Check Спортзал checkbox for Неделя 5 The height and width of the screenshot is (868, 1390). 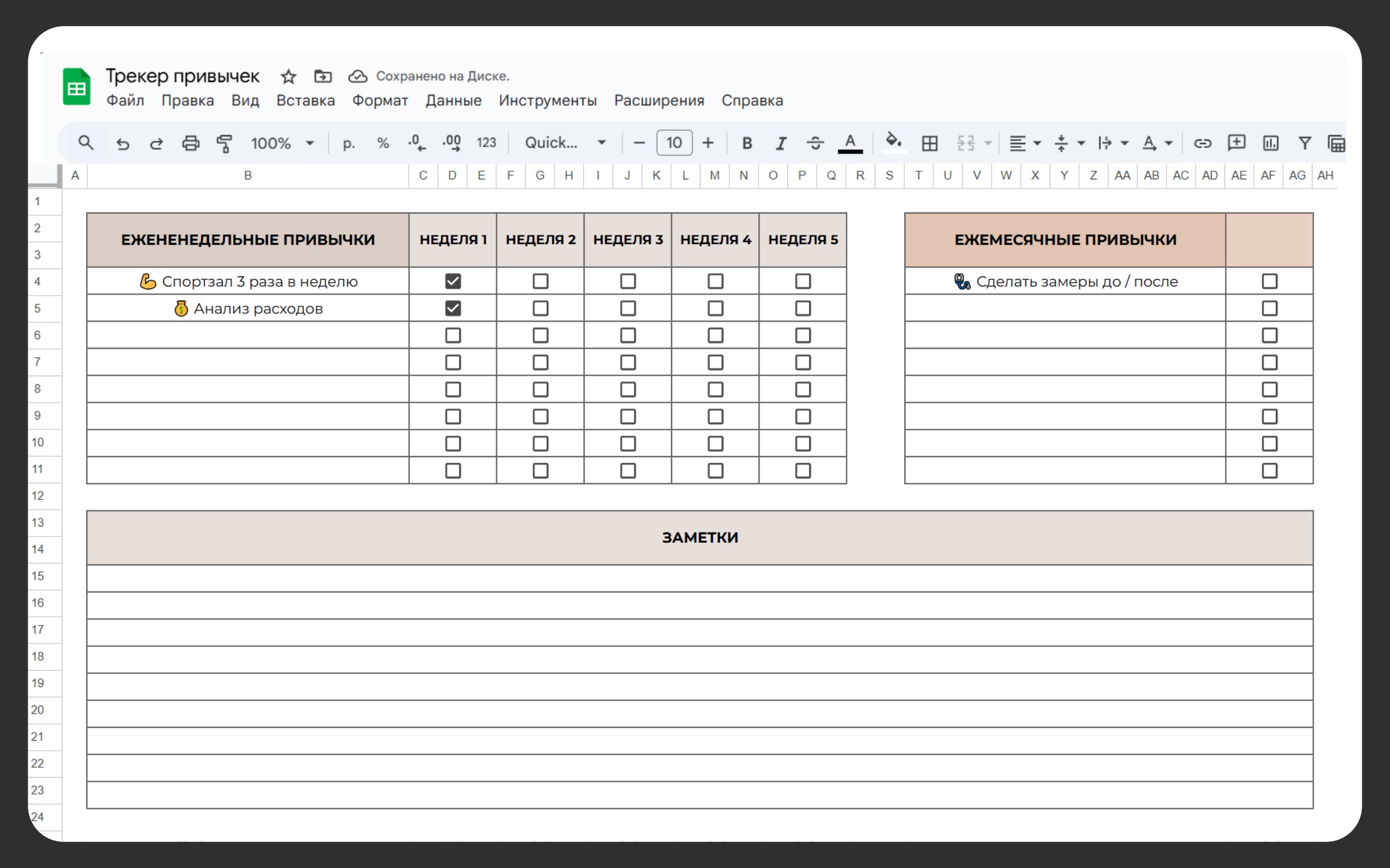803,281
